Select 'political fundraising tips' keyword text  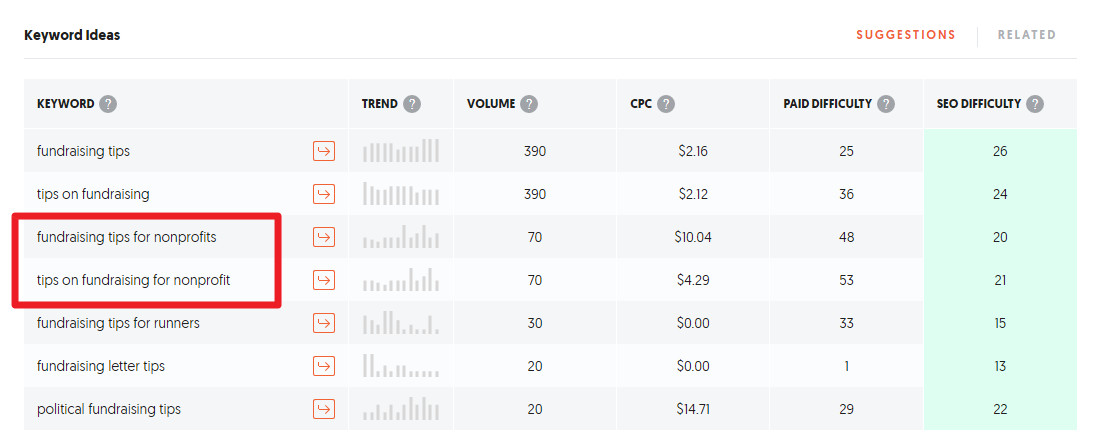[x=108, y=409]
